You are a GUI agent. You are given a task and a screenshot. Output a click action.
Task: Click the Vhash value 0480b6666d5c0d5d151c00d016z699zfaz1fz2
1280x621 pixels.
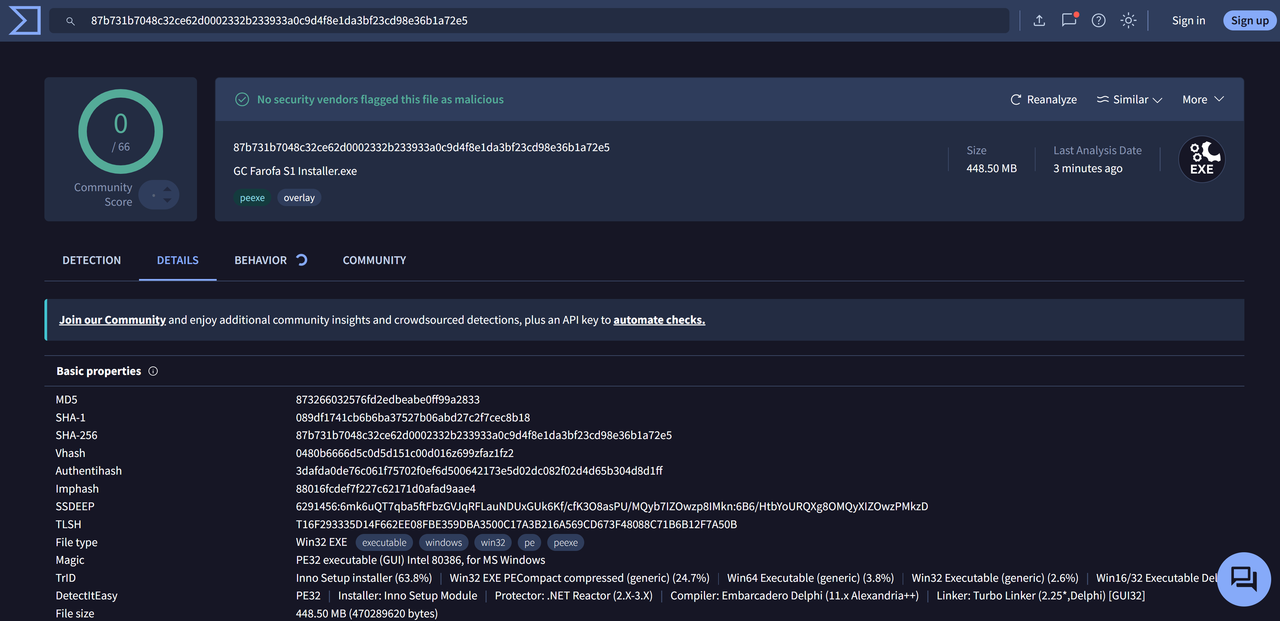405,453
